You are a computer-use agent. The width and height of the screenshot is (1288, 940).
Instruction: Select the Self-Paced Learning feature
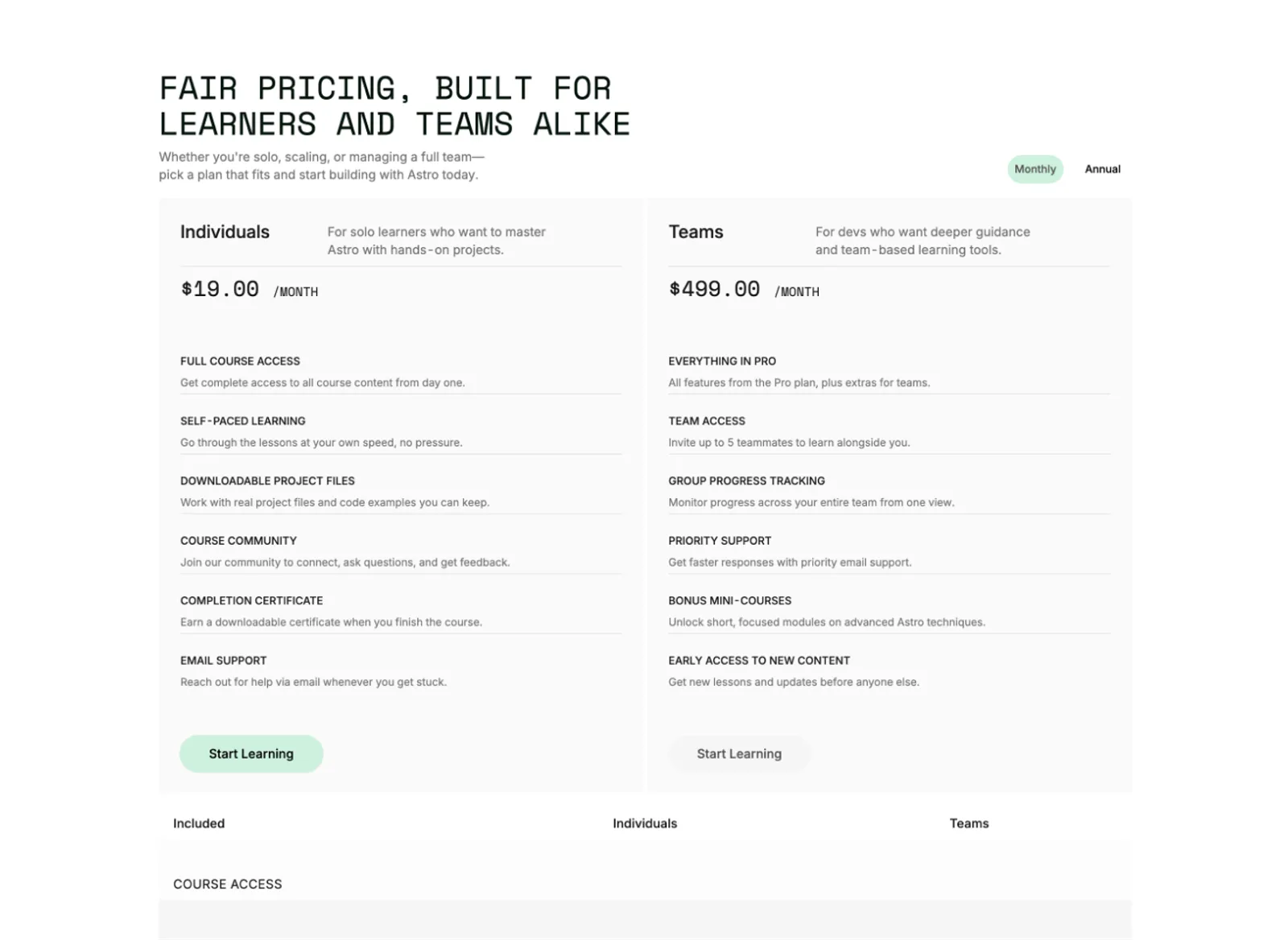click(243, 421)
